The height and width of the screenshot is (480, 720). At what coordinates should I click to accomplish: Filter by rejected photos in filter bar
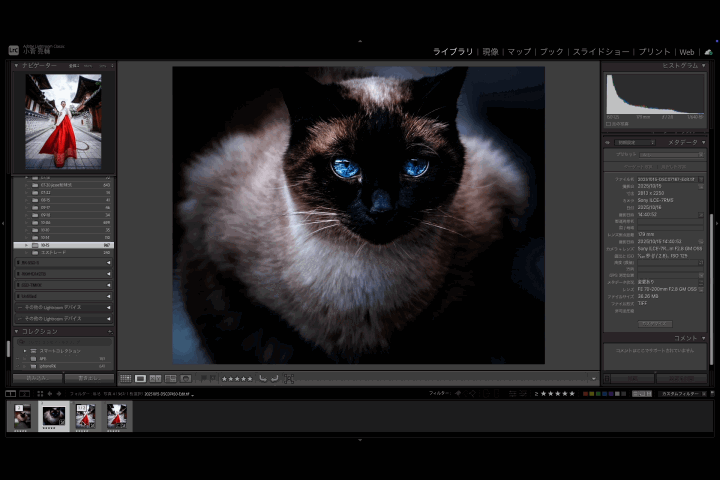click(x=472, y=394)
